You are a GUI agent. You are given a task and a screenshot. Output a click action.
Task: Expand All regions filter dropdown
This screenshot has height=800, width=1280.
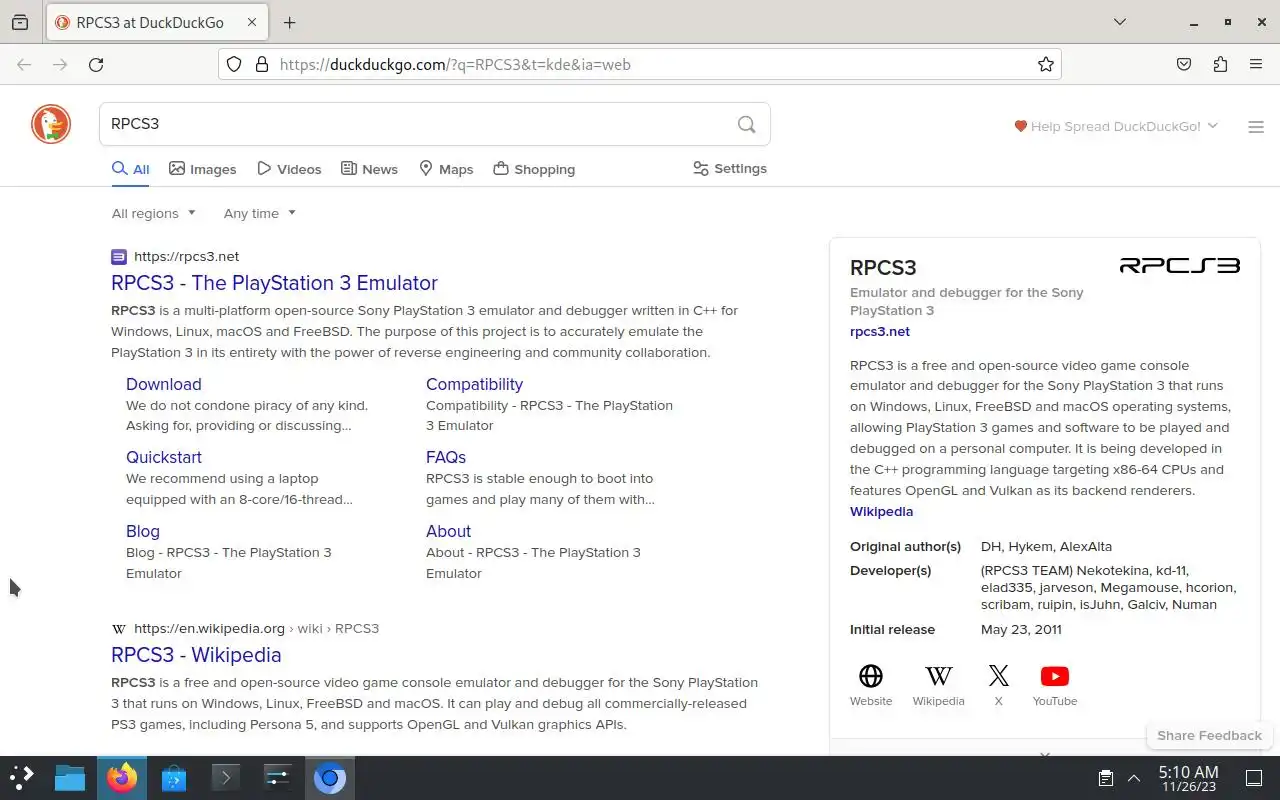pyautogui.click(x=154, y=213)
